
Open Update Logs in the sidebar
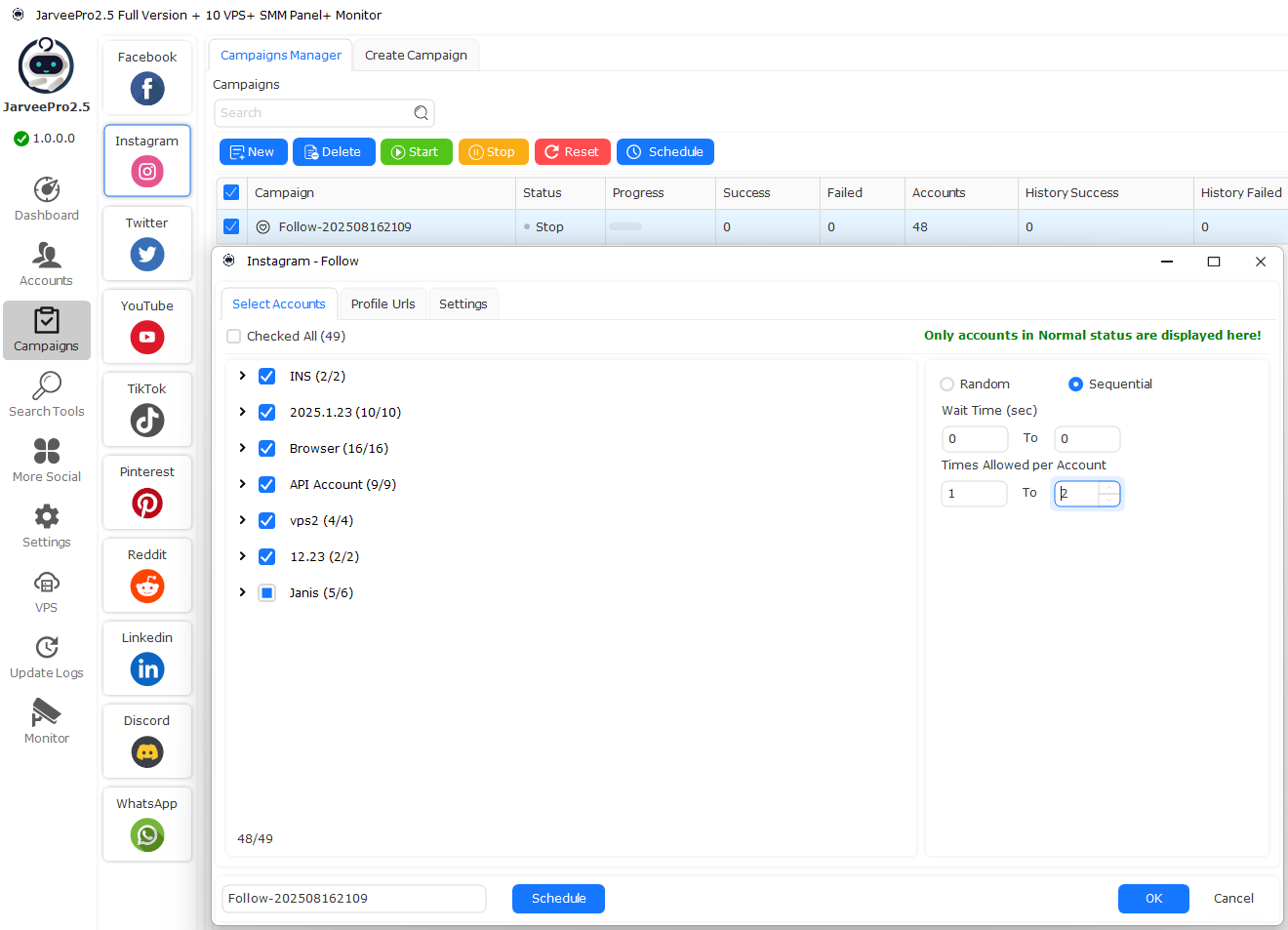point(47,657)
